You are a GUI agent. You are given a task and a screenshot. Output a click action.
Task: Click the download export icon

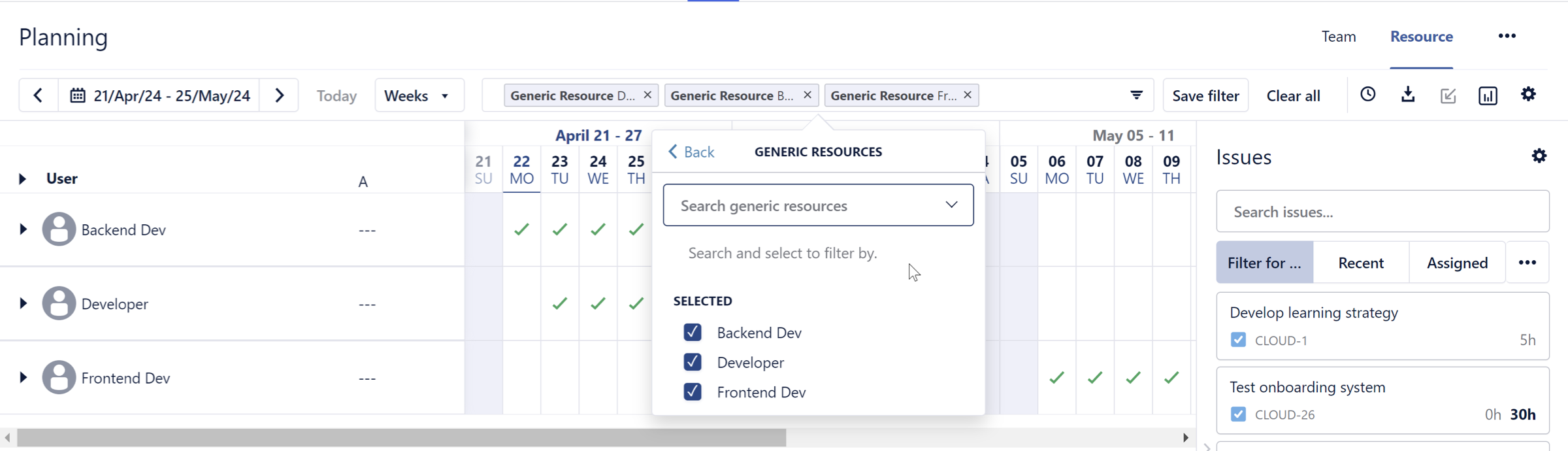[1408, 95]
